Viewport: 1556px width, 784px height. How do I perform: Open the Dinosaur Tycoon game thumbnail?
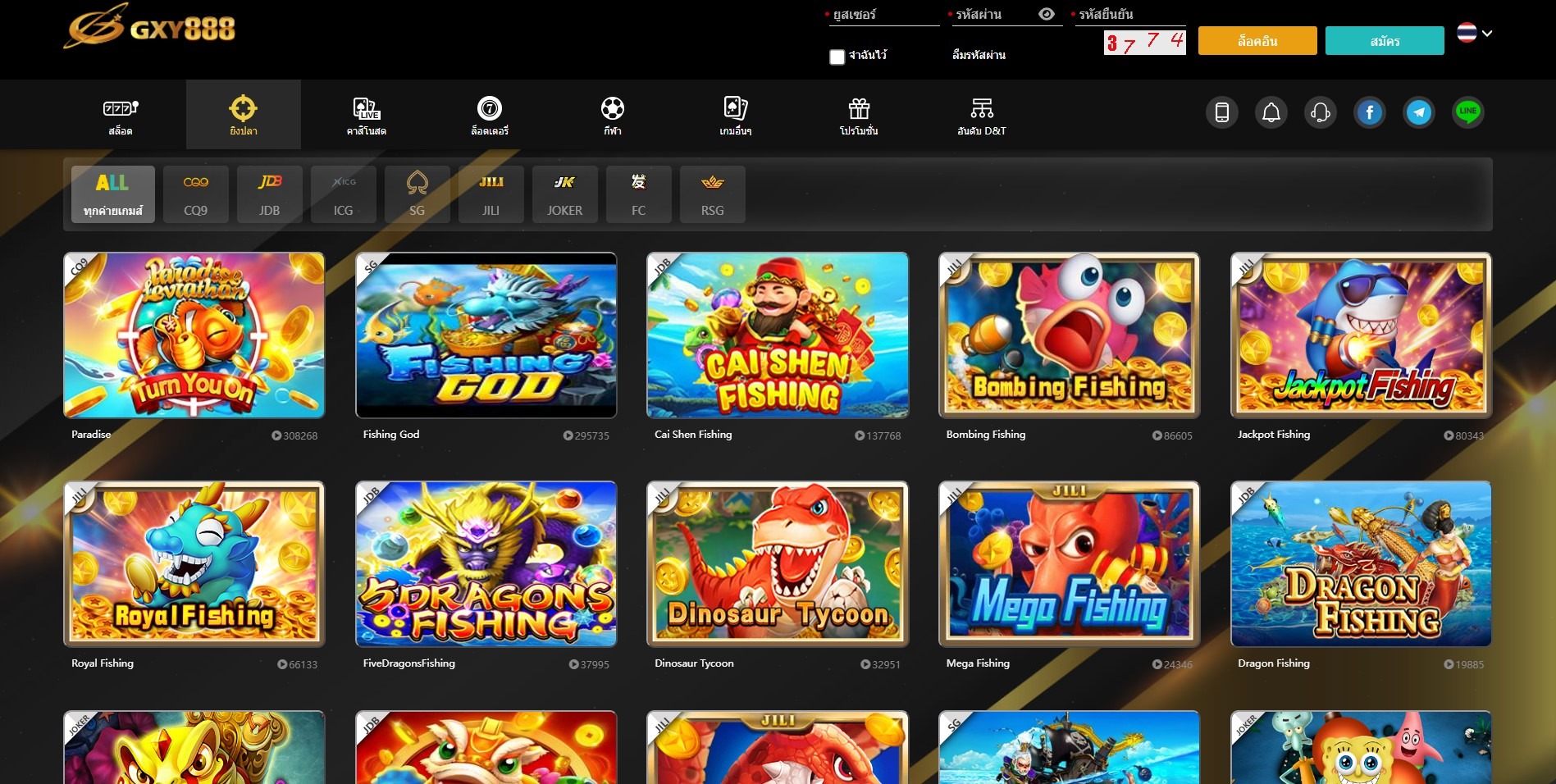click(x=778, y=564)
